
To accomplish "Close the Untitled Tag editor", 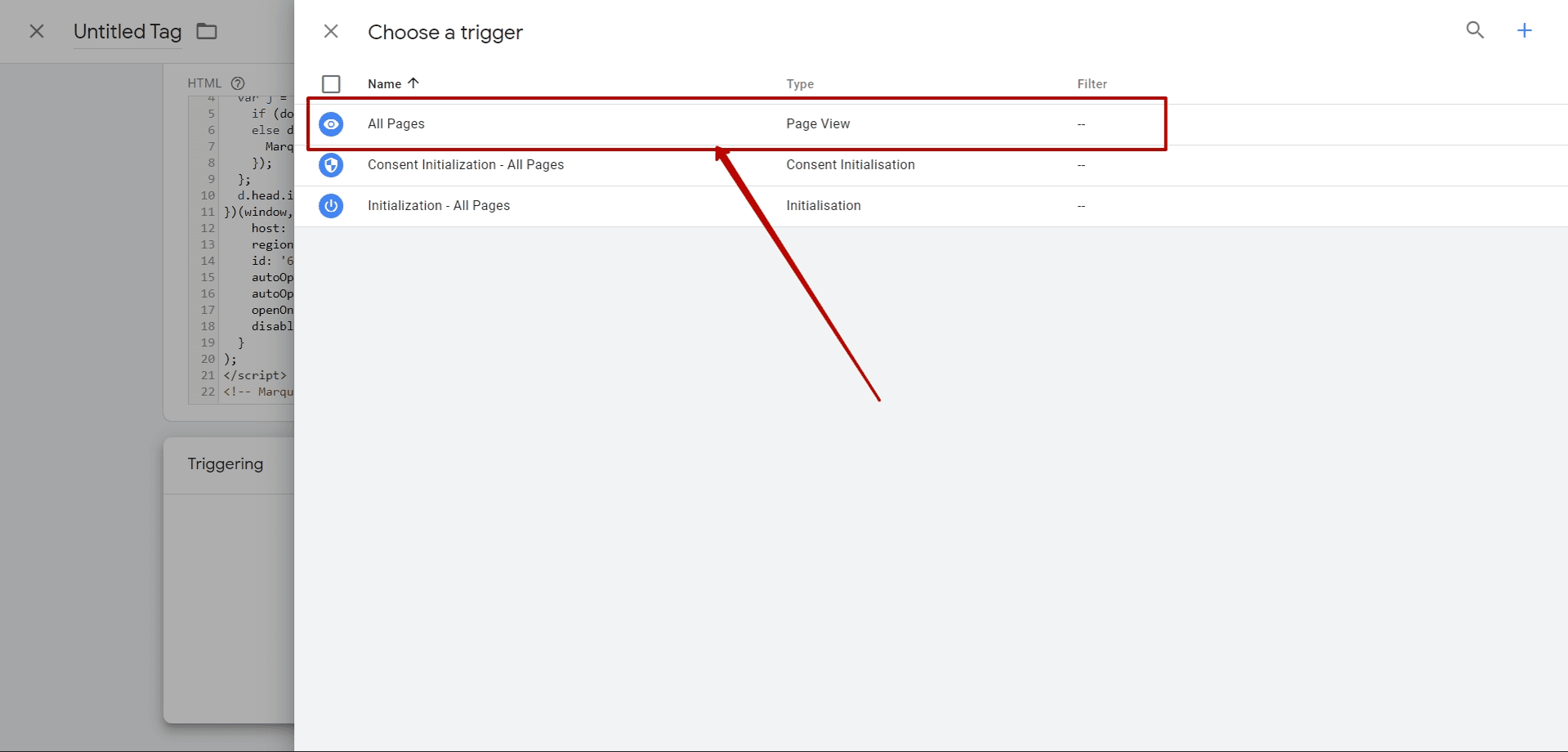I will 37,31.
